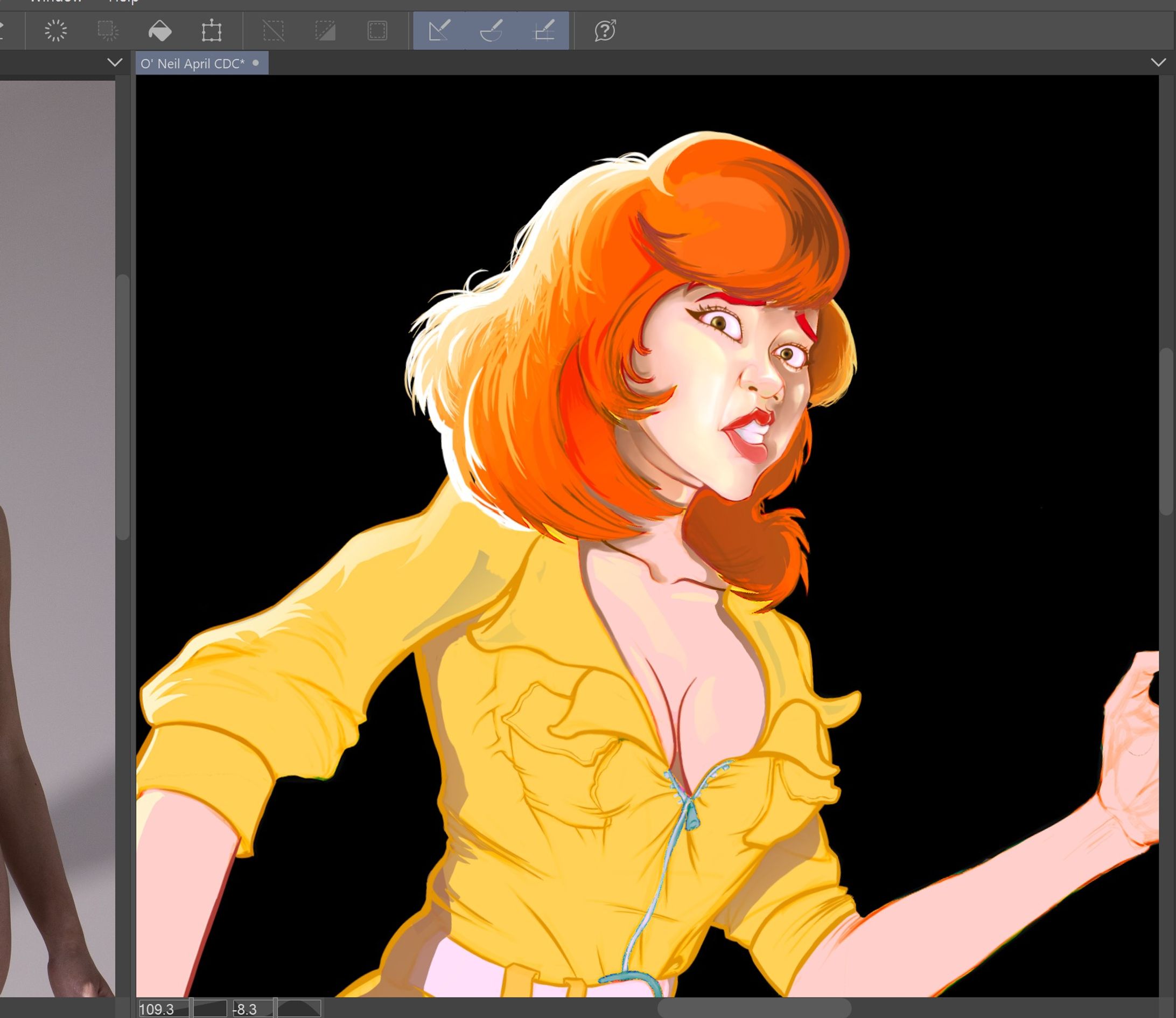Click the canvas horizontal scrollbar
Viewport: 1176px width, 1018px height.
click(x=754, y=1008)
